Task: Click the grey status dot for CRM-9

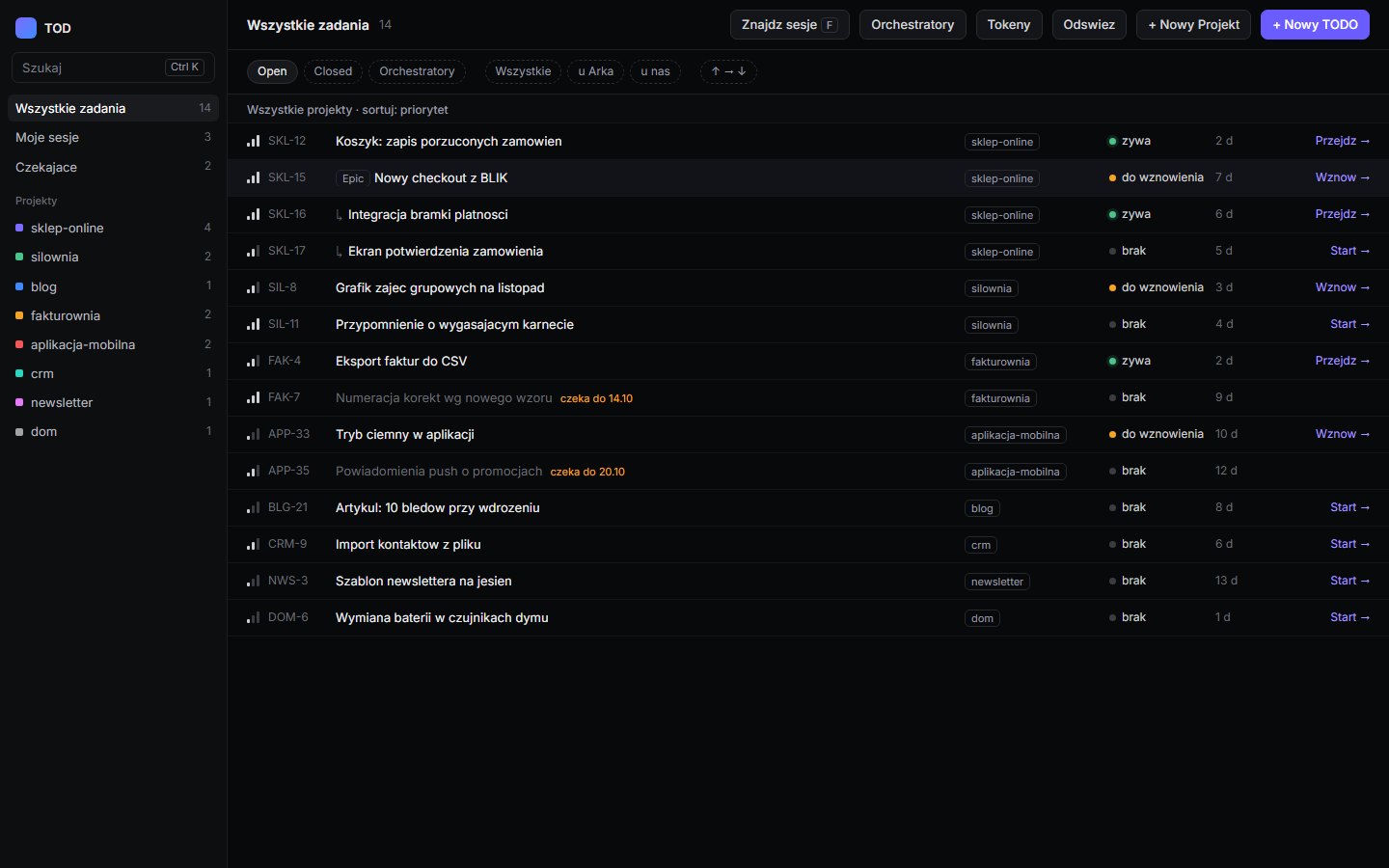Action: click(x=1112, y=544)
